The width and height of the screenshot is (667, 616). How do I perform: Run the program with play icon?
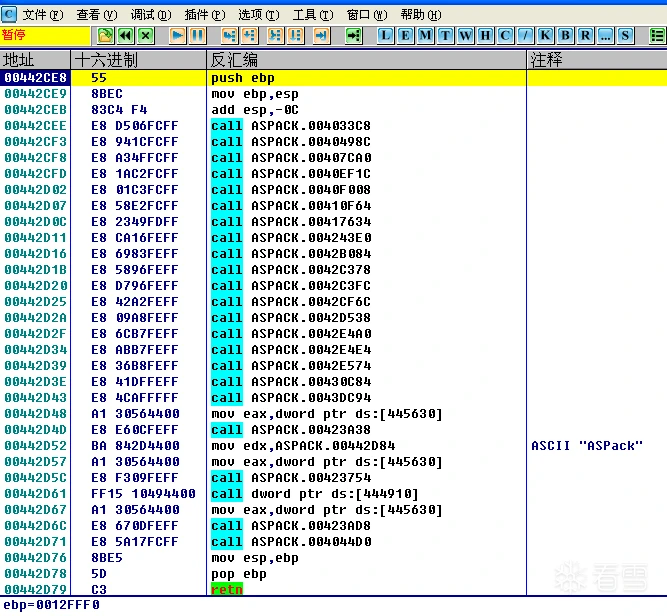point(177,36)
